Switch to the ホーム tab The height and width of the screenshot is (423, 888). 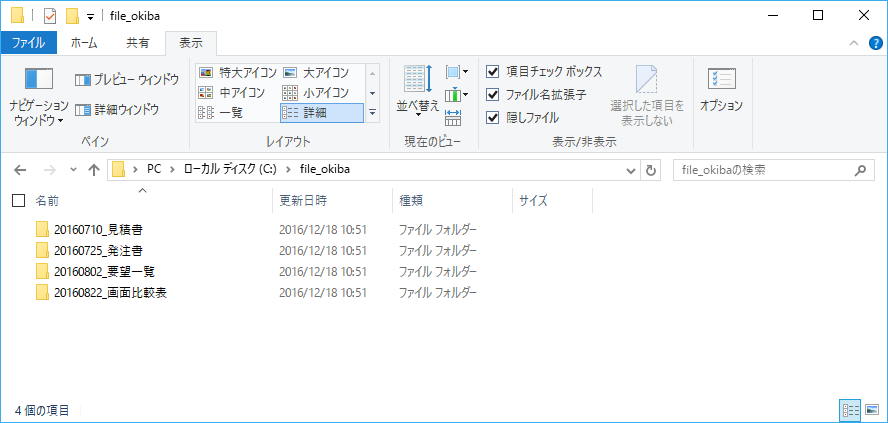point(84,43)
